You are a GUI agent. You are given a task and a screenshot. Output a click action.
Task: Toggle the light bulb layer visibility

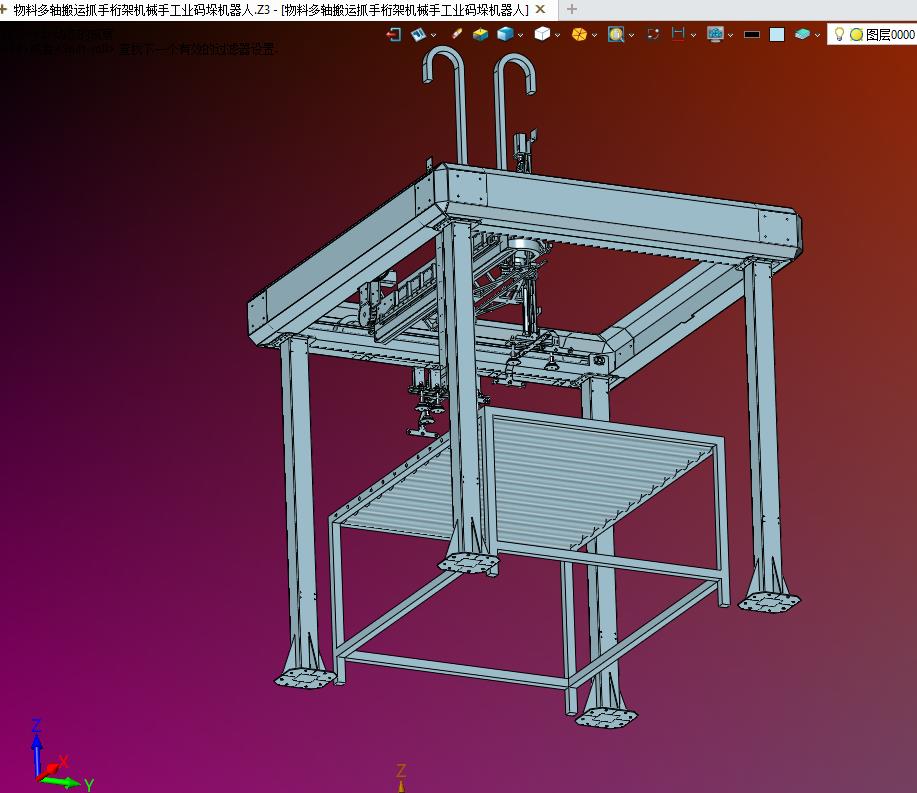[839, 35]
